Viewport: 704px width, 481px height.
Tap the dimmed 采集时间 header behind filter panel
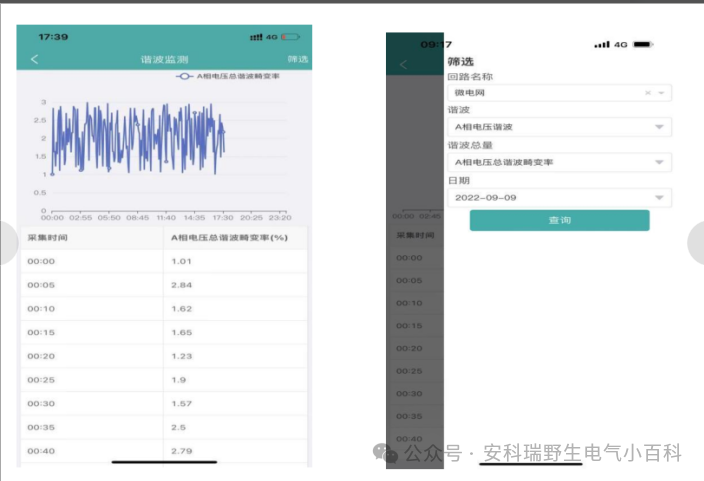point(415,235)
